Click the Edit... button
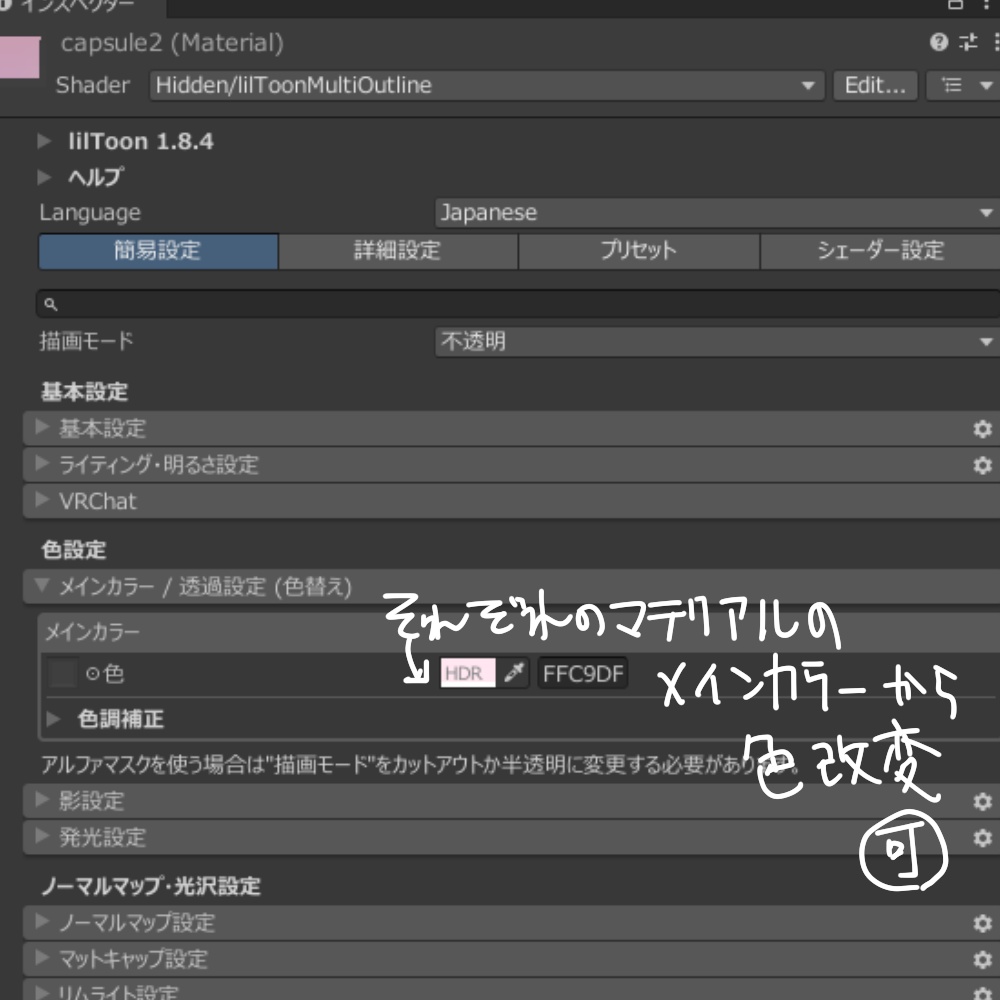The height and width of the screenshot is (1000, 1000). pos(874,85)
